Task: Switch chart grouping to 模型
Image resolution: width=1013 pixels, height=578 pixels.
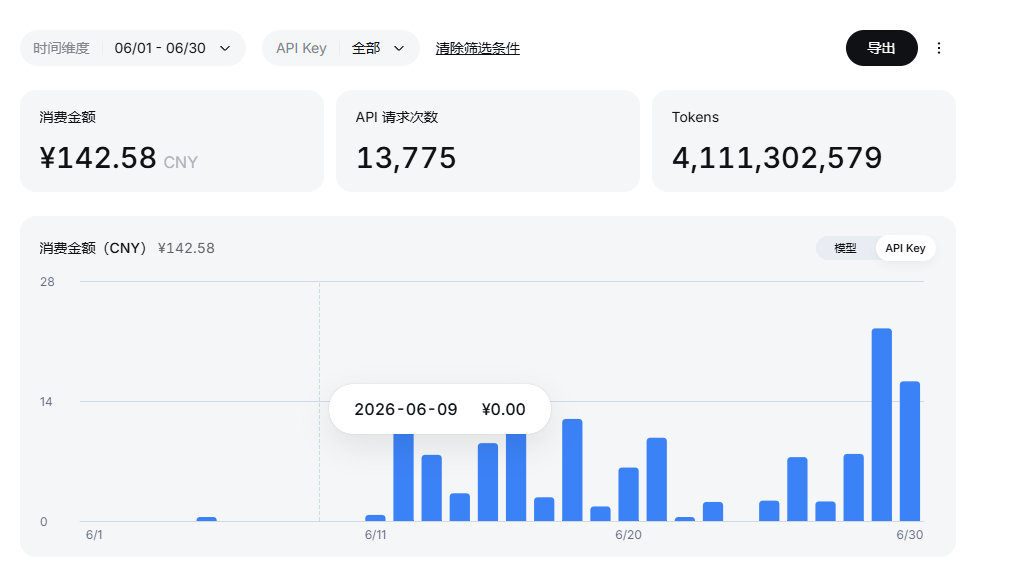Action: point(845,248)
